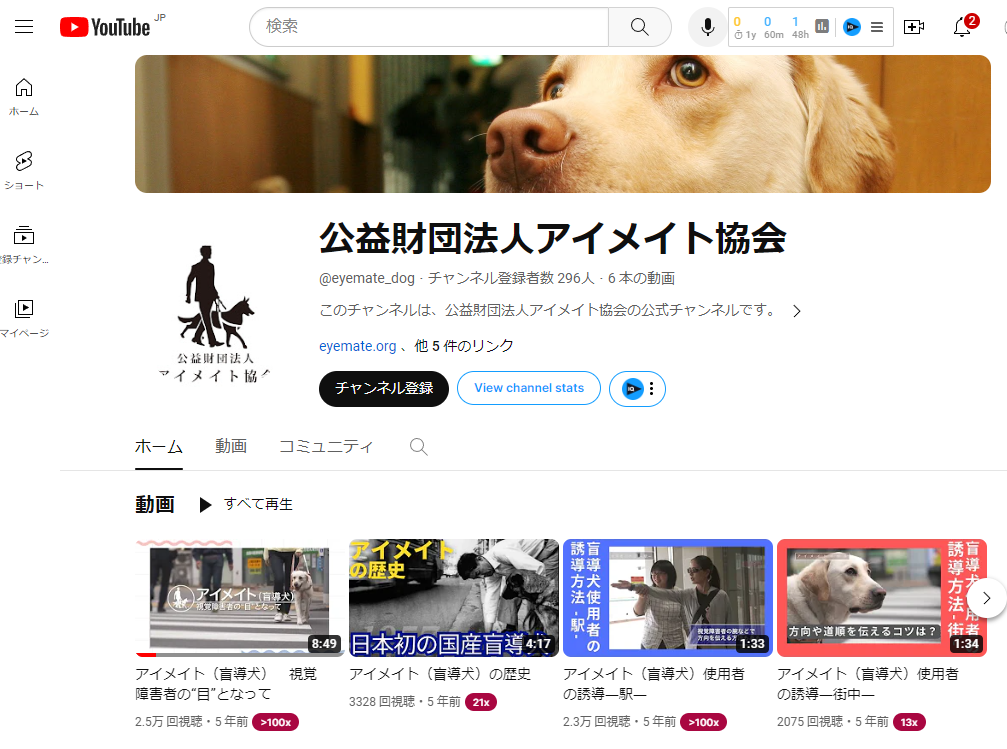The image size is (1007, 749).
Task: Activate voice search microphone
Action: tap(708, 27)
